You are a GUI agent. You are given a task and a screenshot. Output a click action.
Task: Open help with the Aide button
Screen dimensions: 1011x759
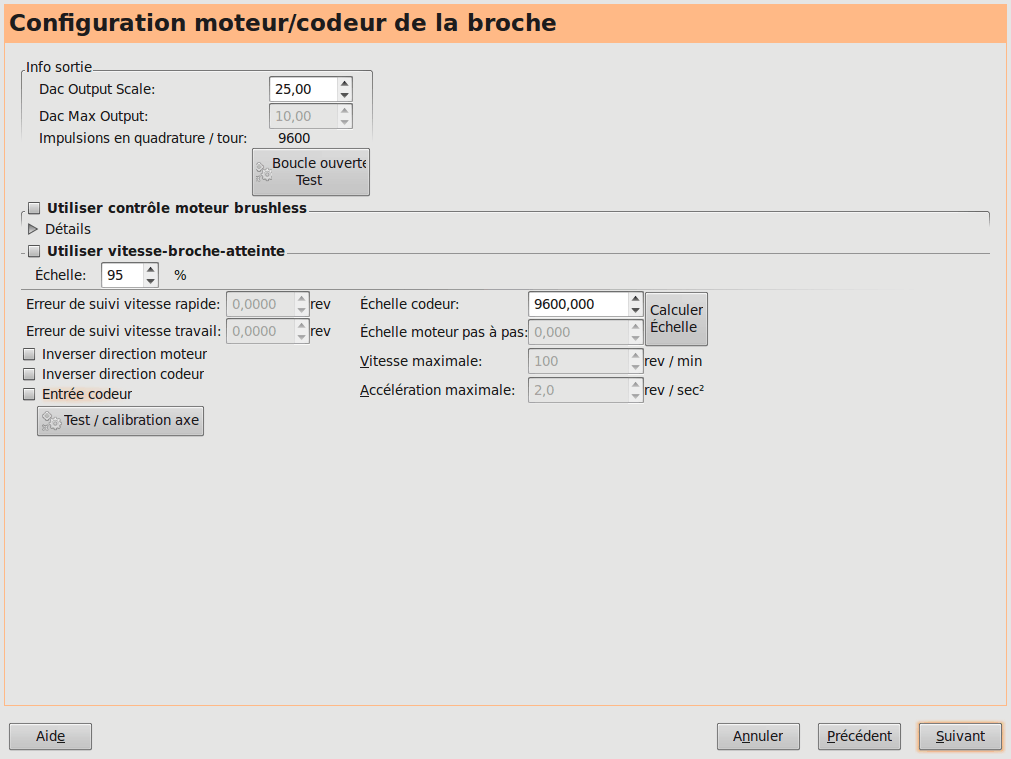[x=50, y=736]
